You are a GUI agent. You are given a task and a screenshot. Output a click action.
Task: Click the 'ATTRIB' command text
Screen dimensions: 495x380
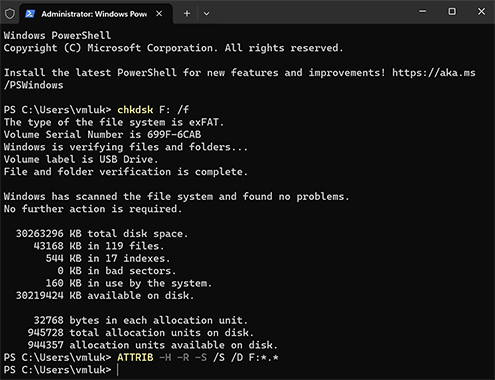click(x=135, y=357)
